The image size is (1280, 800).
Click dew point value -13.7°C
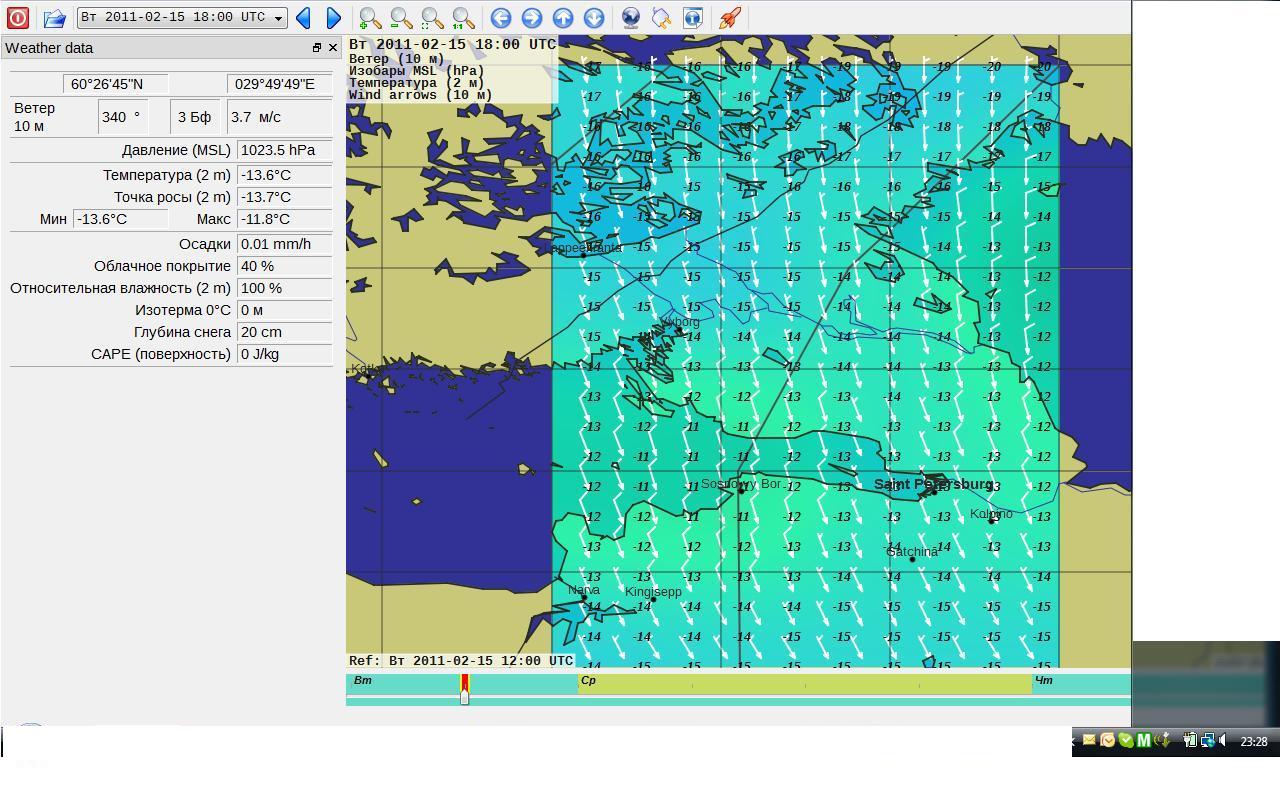pos(284,197)
